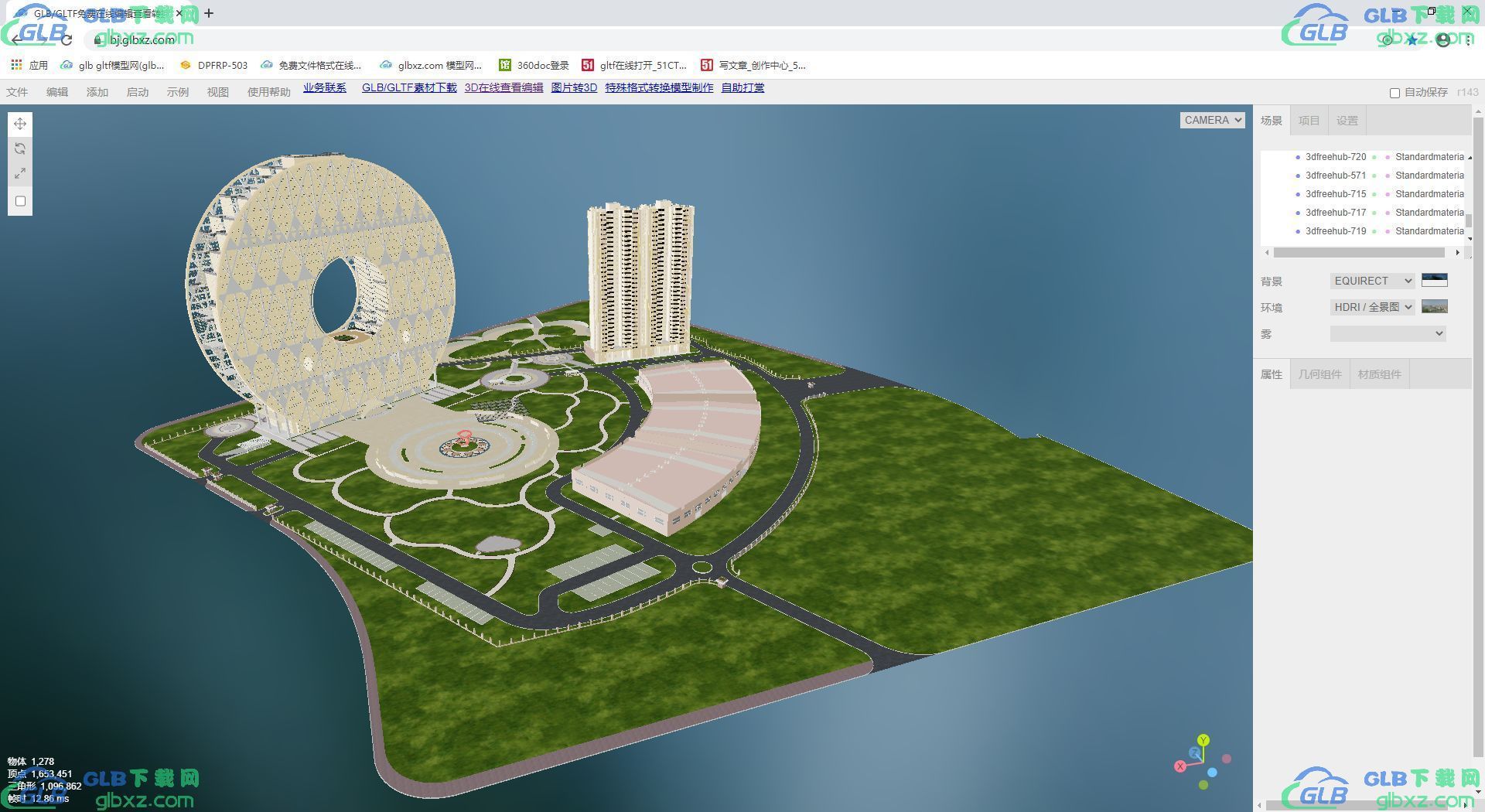Image resolution: width=1485 pixels, height=812 pixels.
Task: Click the browser reload icon
Action: click(x=67, y=39)
